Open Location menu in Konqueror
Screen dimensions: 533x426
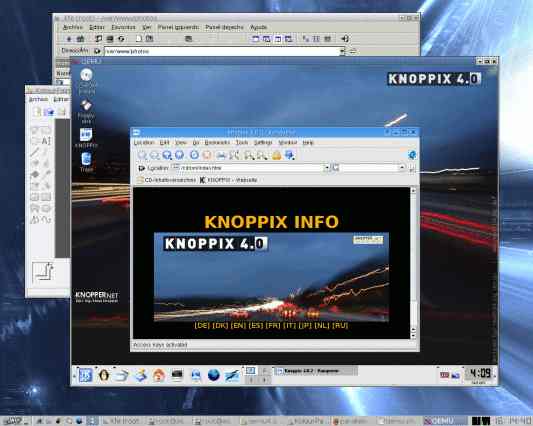click(144, 142)
